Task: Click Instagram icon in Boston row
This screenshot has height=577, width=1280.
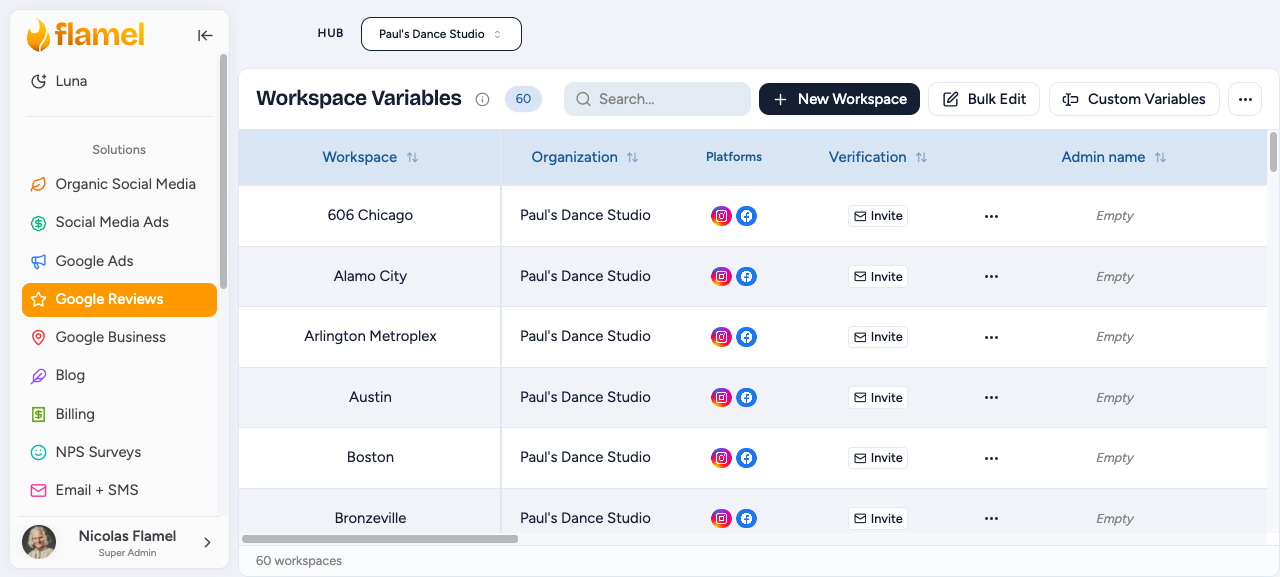Action: tap(721, 458)
